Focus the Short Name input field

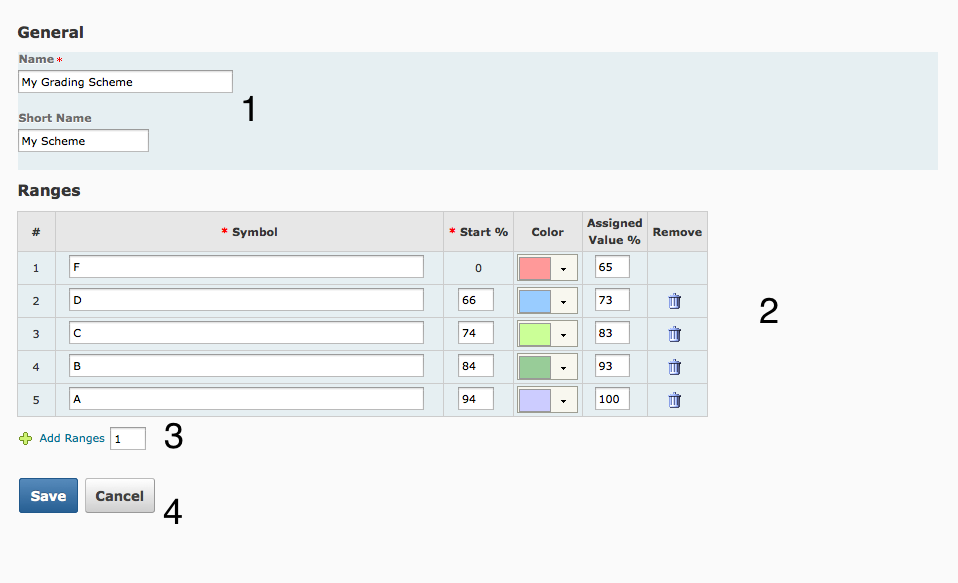coord(83,141)
